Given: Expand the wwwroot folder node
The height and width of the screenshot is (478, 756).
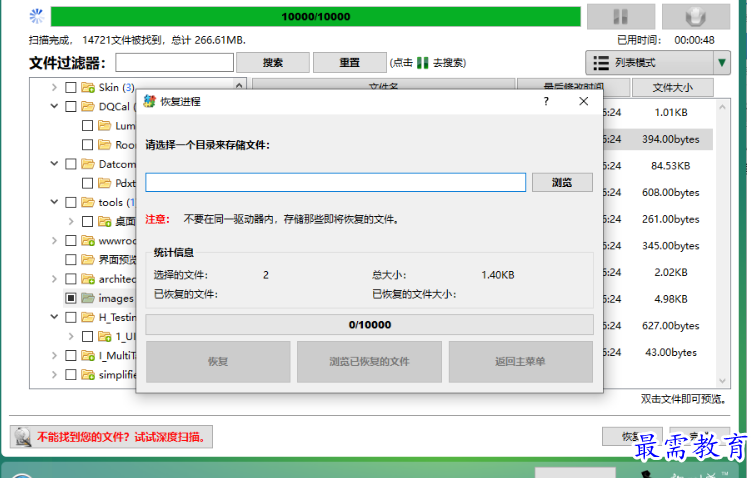Looking at the screenshot, I should [x=54, y=240].
